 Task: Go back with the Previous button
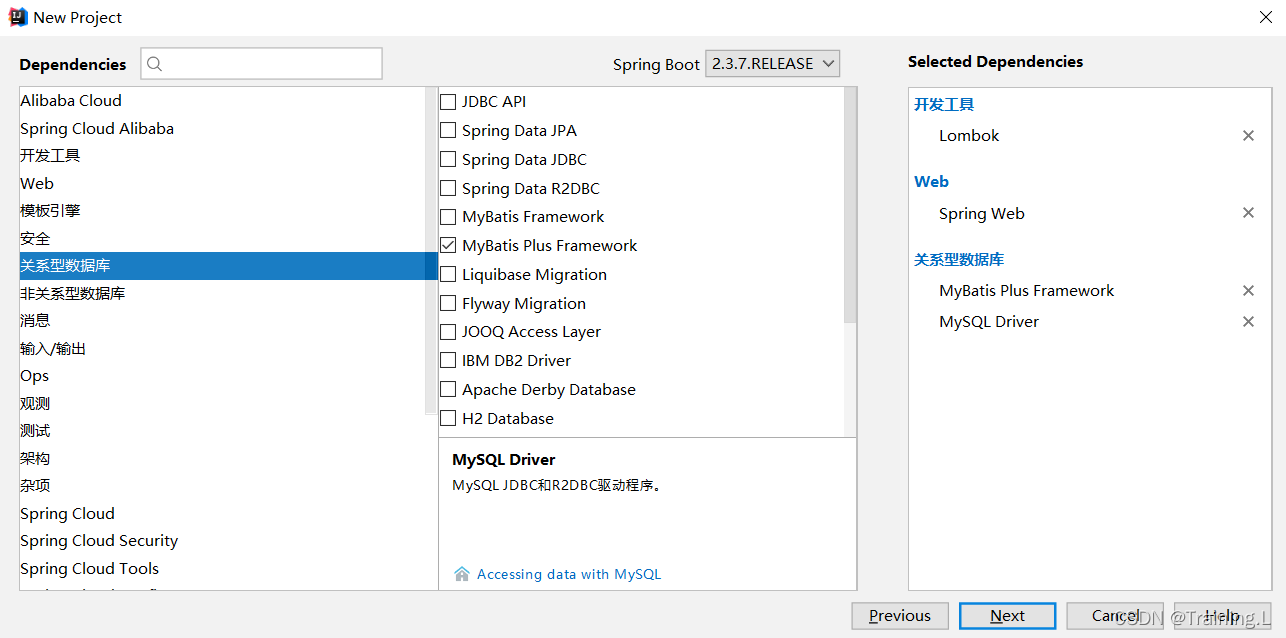pos(900,616)
